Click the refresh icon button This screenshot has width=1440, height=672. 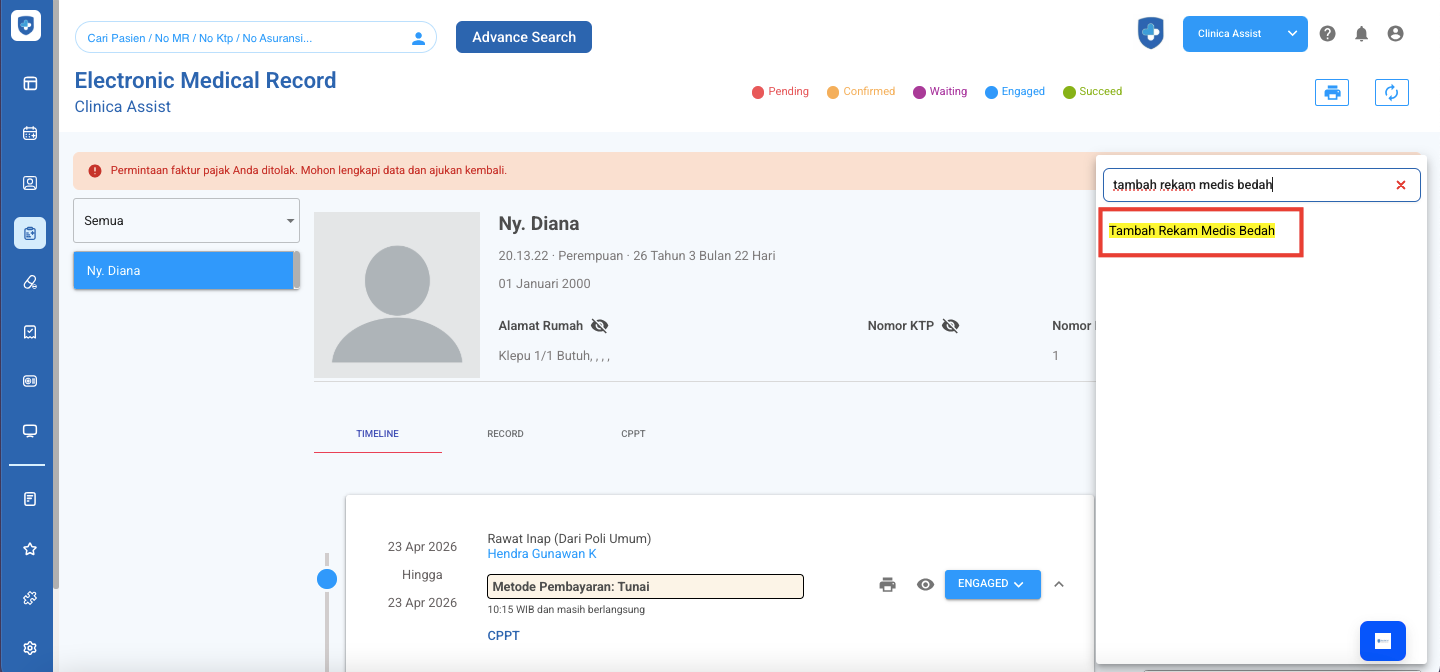[1391, 93]
